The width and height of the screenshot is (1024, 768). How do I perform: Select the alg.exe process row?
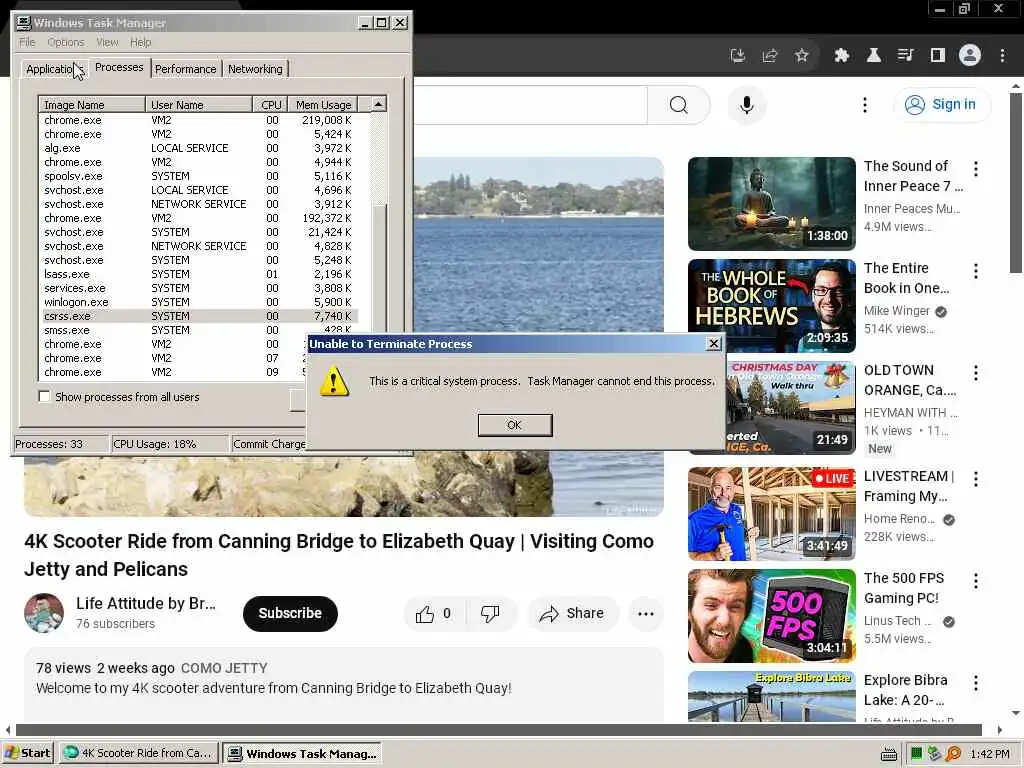click(x=199, y=148)
